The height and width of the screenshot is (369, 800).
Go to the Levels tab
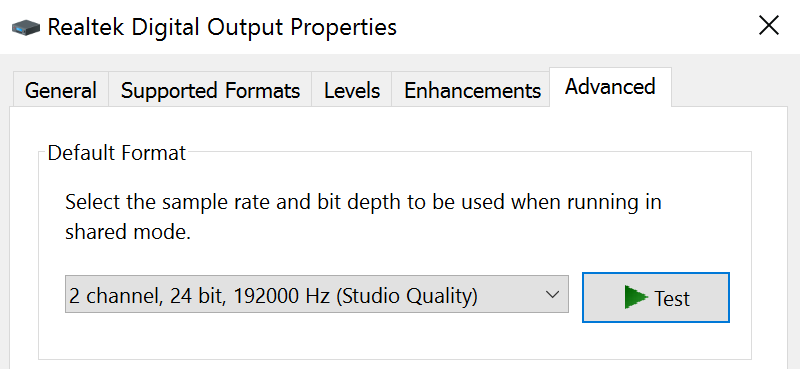(352, 90)
